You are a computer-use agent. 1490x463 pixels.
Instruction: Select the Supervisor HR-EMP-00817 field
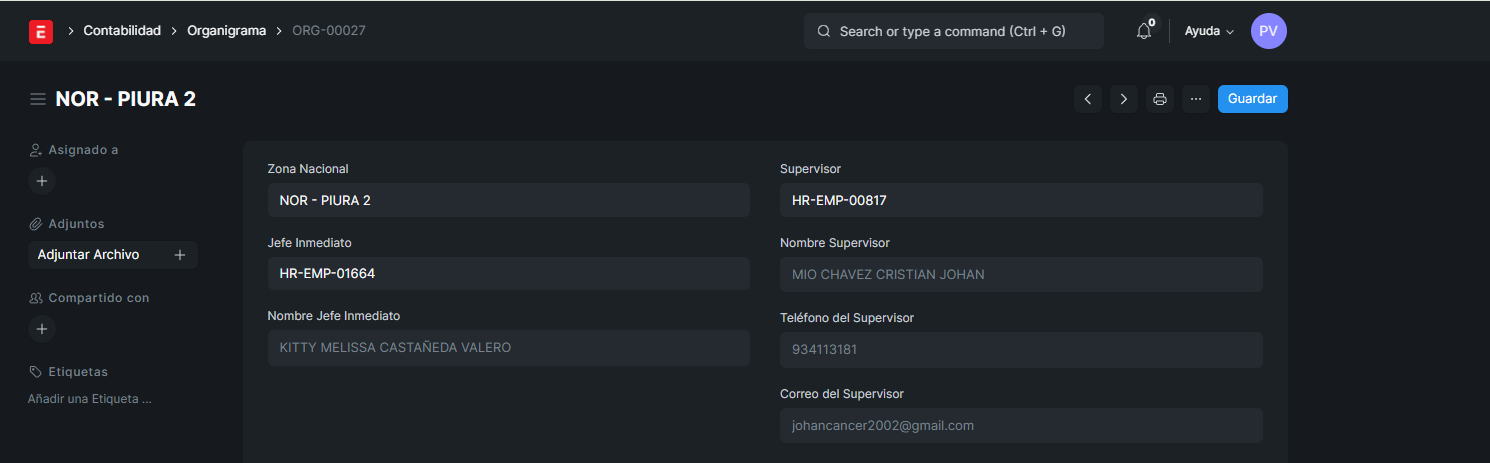tap(1020, 200)
